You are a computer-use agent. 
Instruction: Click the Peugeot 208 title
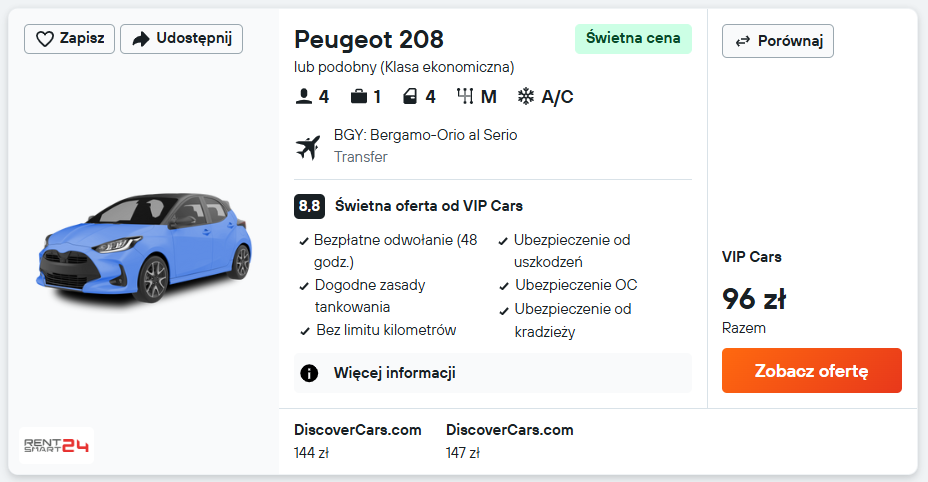click(369, 40)
